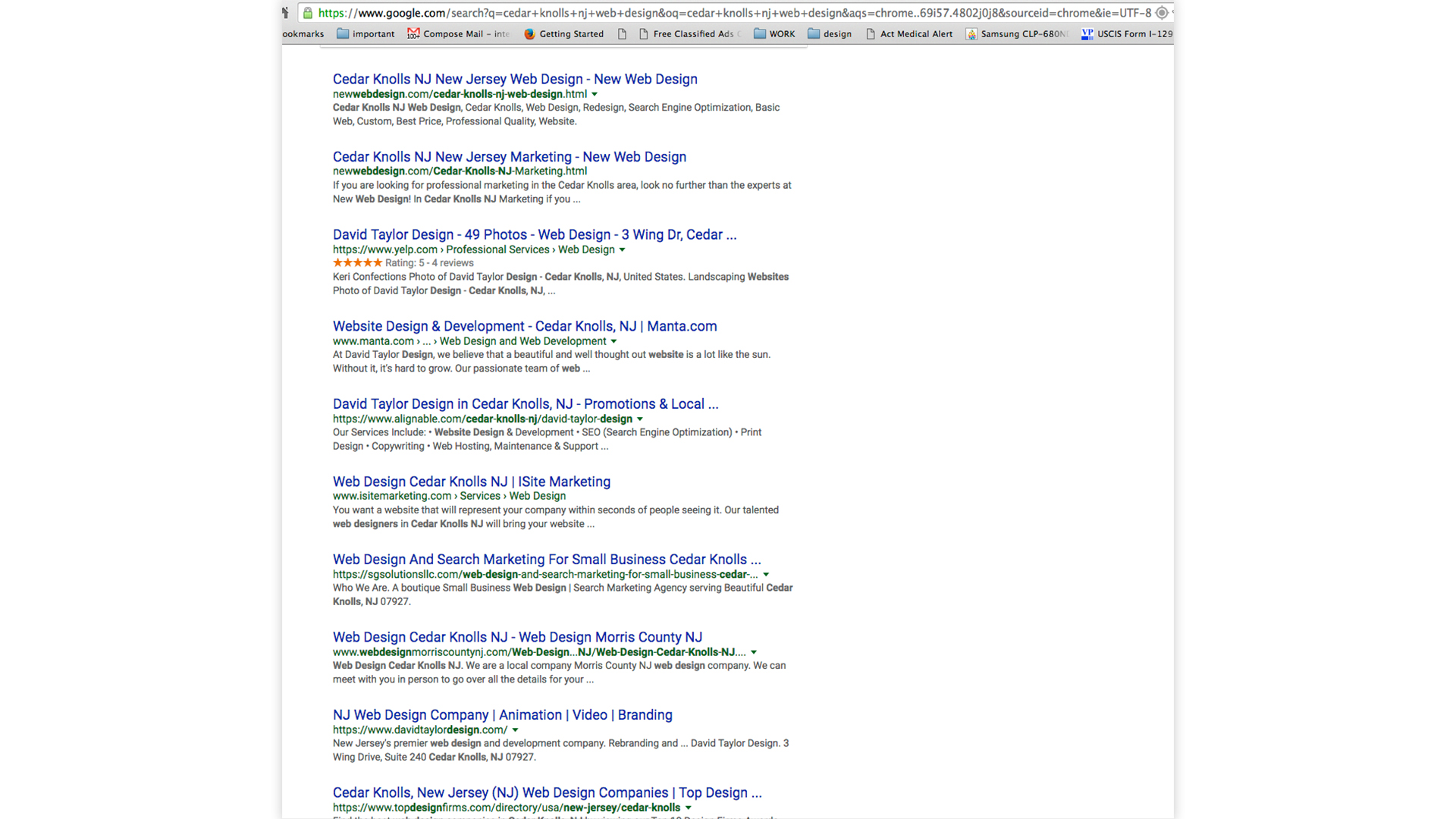
Task: Expand dropdown next to newwebdesign cedar-knolls-nj-web-design URL
Action: pyautogui.click(x=595, y=95)
